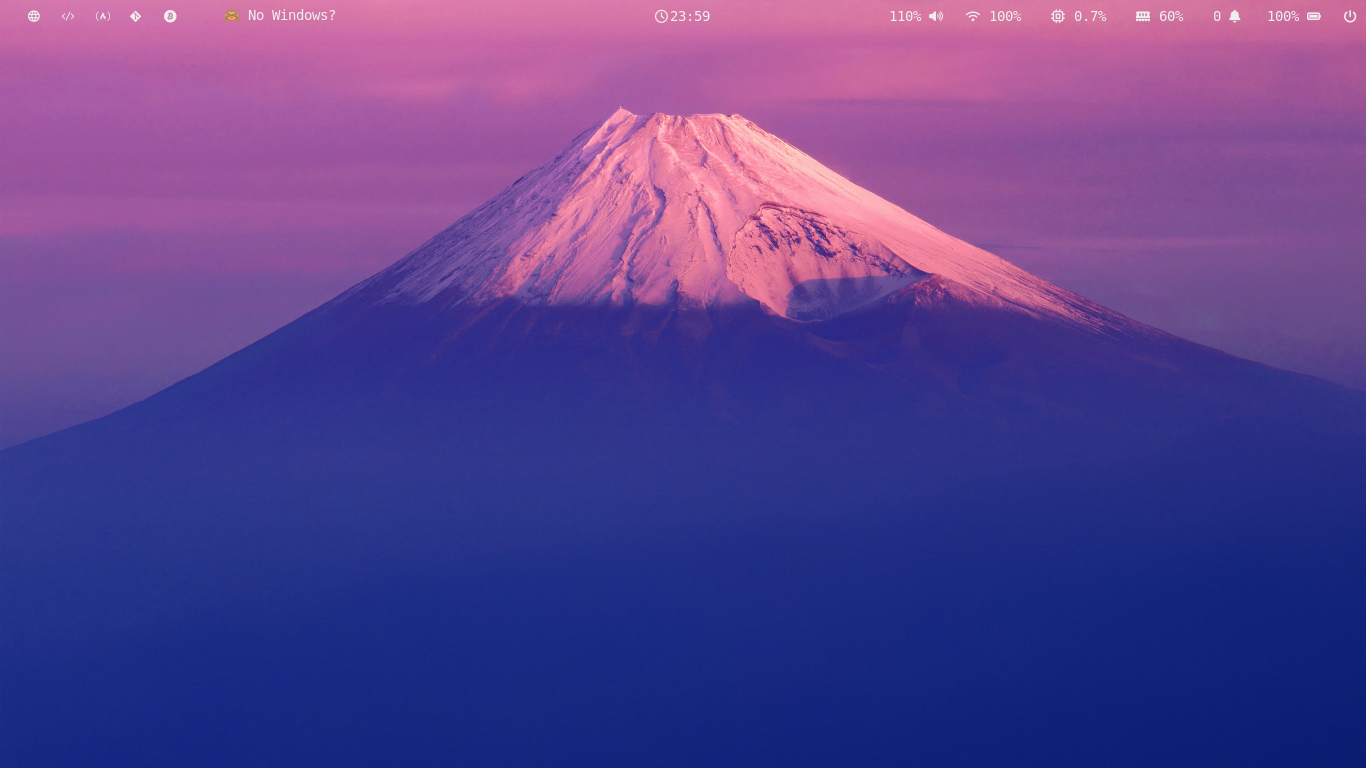Open the power menu icon
The width and height of the screenshot is (1367, 769).
coord(1350,16)
